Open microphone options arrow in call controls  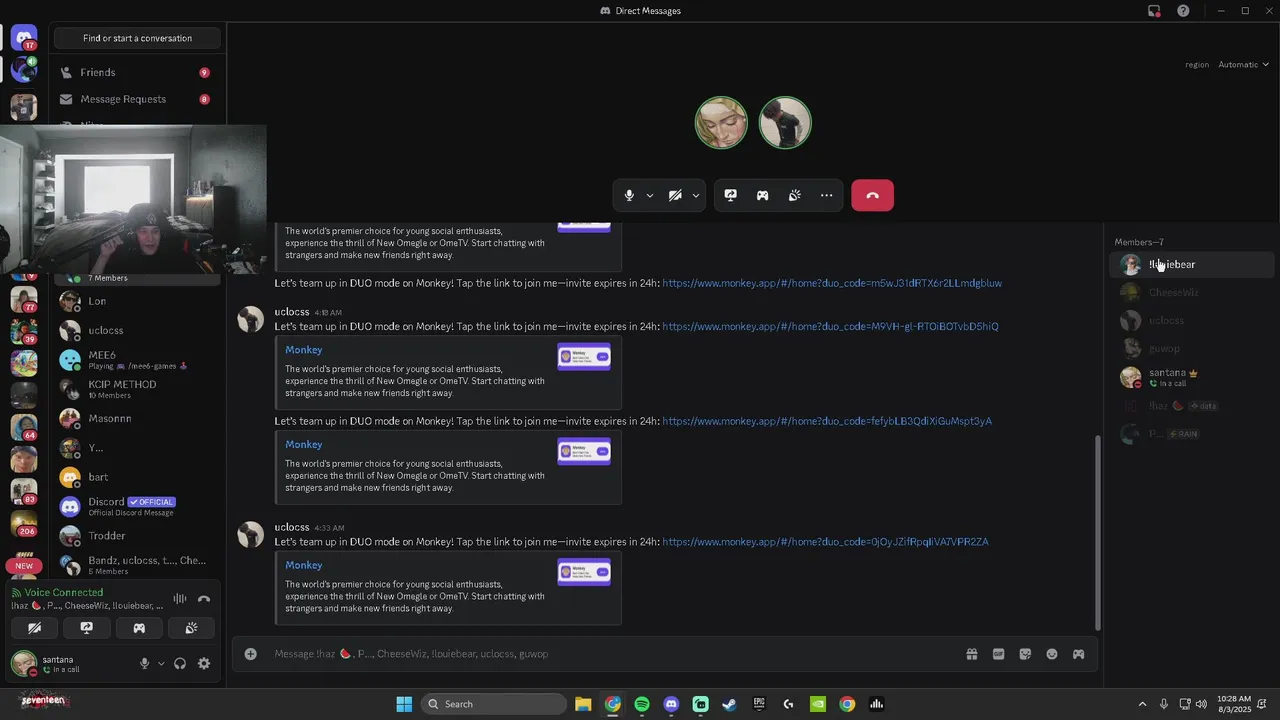649,195
